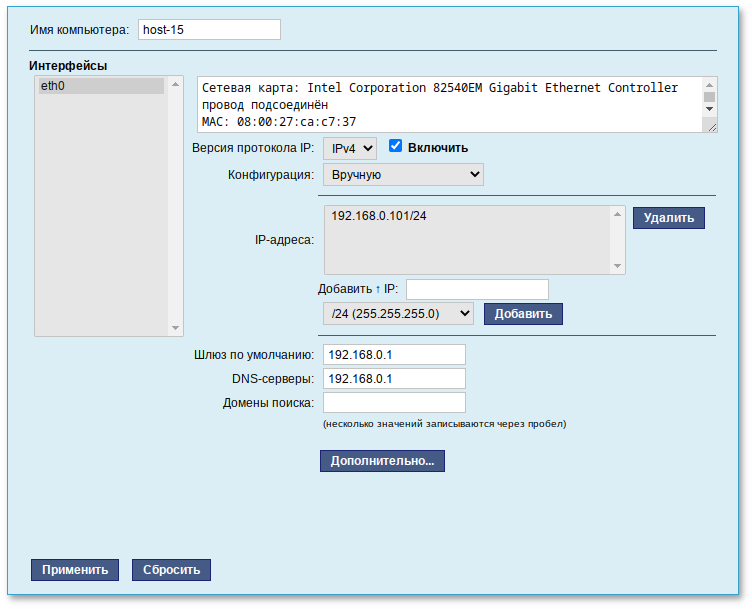This screenshot has height=609, width=752.
Task: Focus the Имя компьютера field
Action: [209, 30]
